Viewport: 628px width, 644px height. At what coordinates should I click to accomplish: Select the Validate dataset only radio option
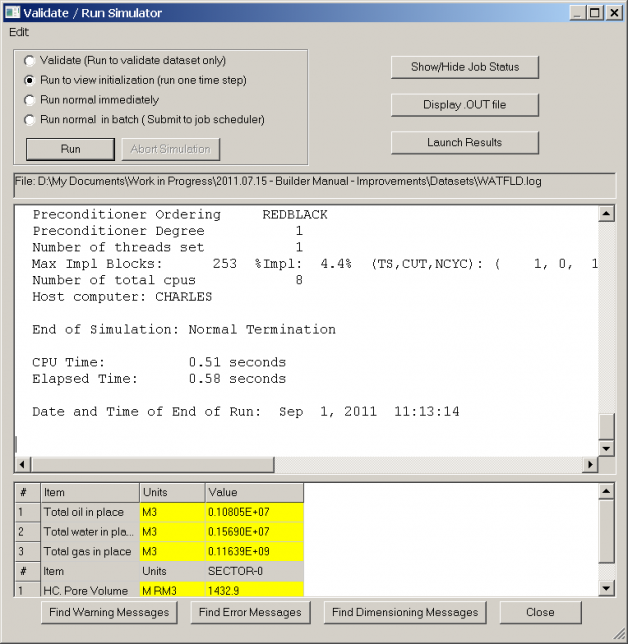(30, 61)
